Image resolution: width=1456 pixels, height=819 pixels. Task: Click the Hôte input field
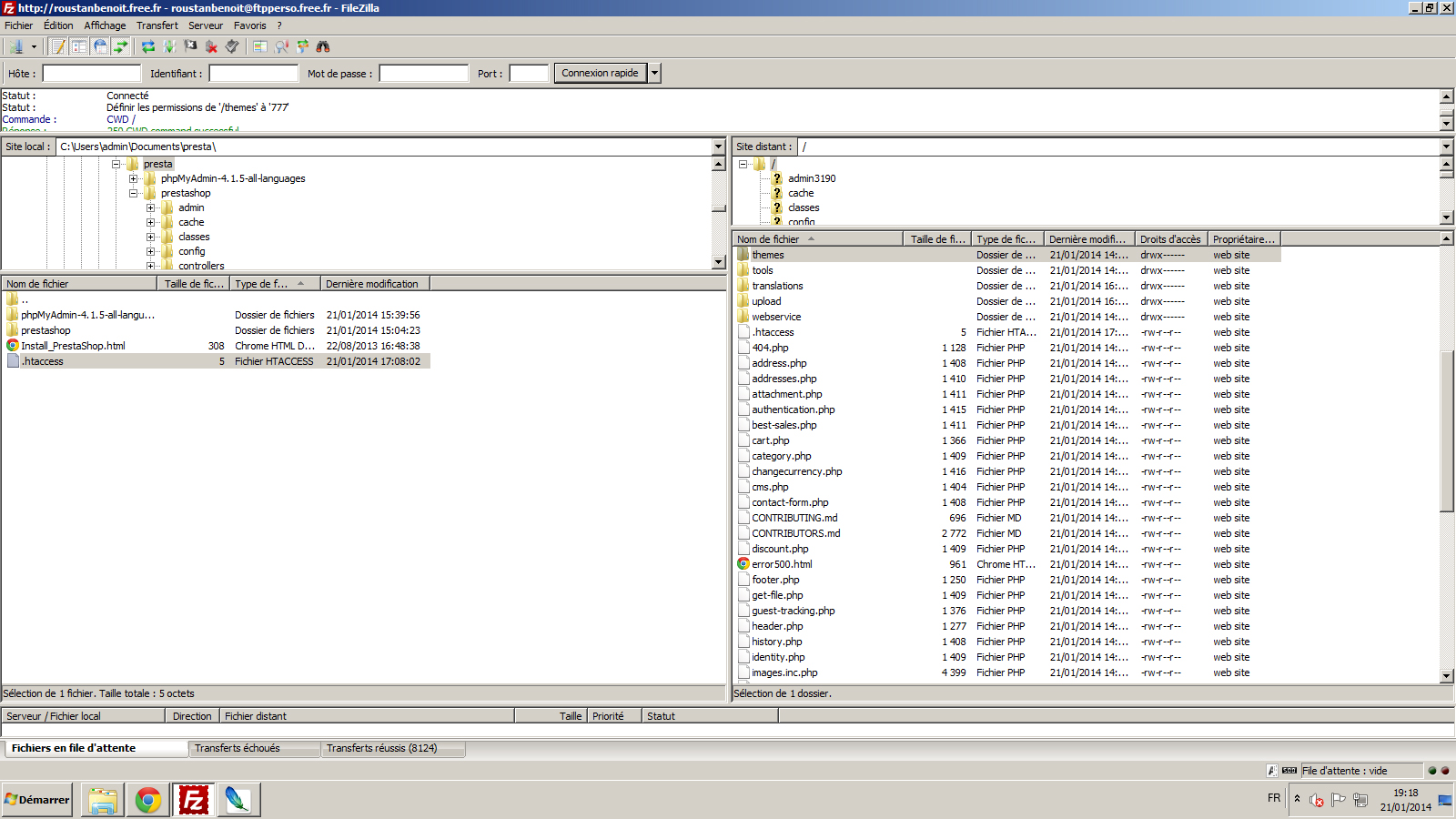point(92,74)
